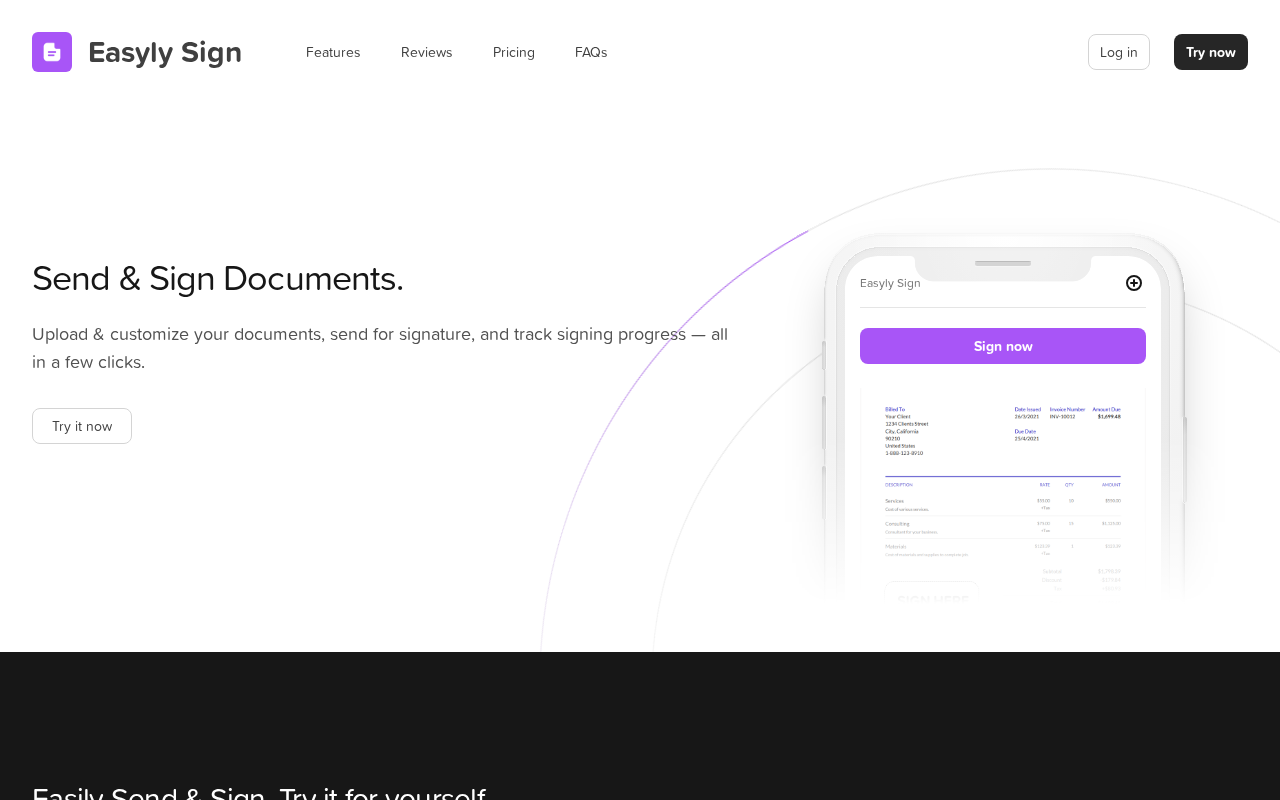Click the Log in button

point(1119,52)
